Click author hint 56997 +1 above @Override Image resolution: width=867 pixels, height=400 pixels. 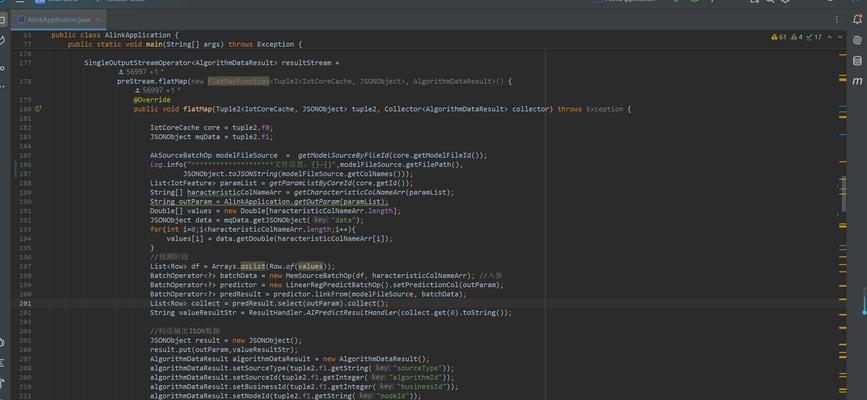pyautogui.click(x=157, y=90)
